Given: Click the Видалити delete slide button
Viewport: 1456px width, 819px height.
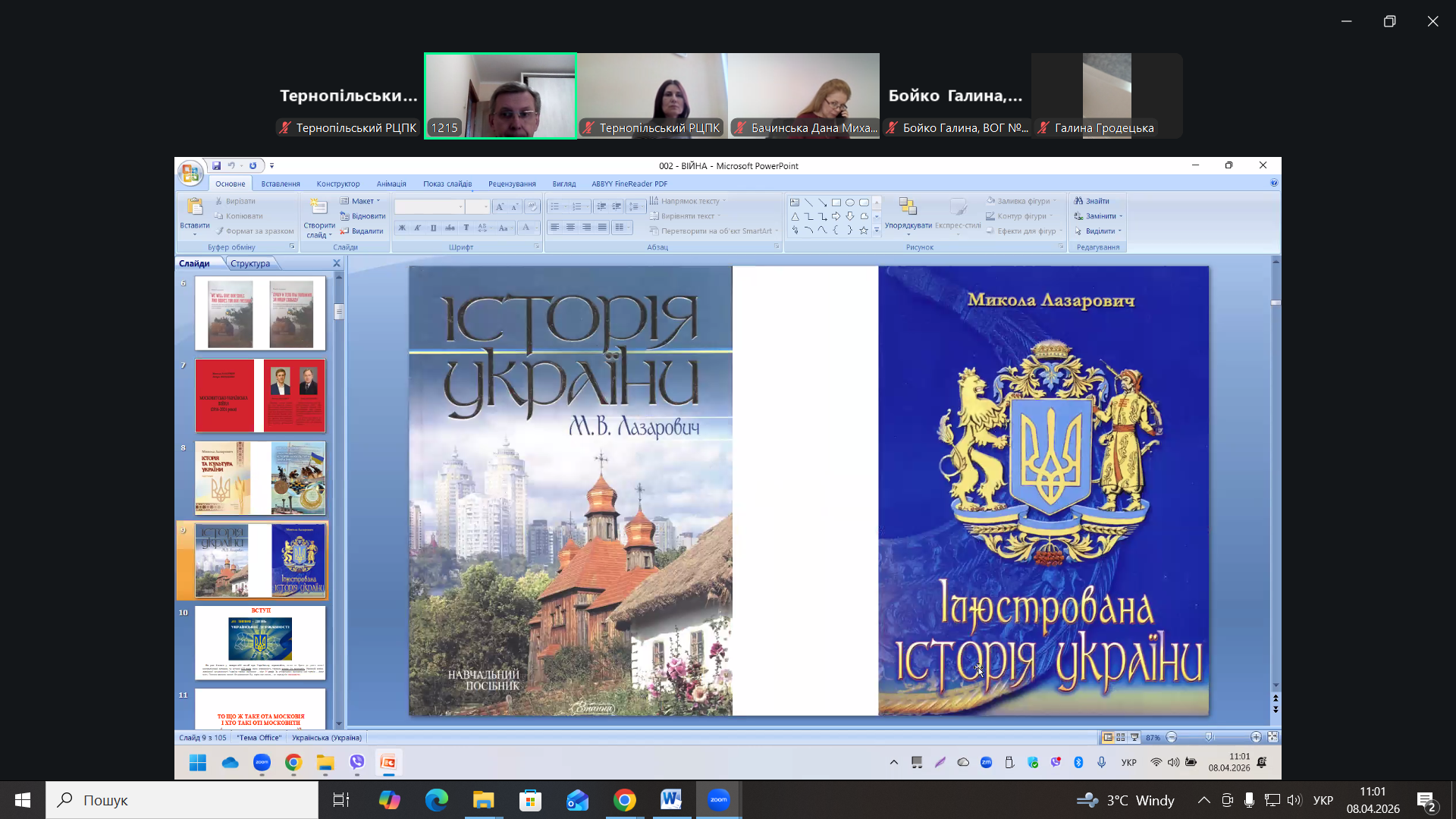Looking at the screenshot, I should point(362,231).
